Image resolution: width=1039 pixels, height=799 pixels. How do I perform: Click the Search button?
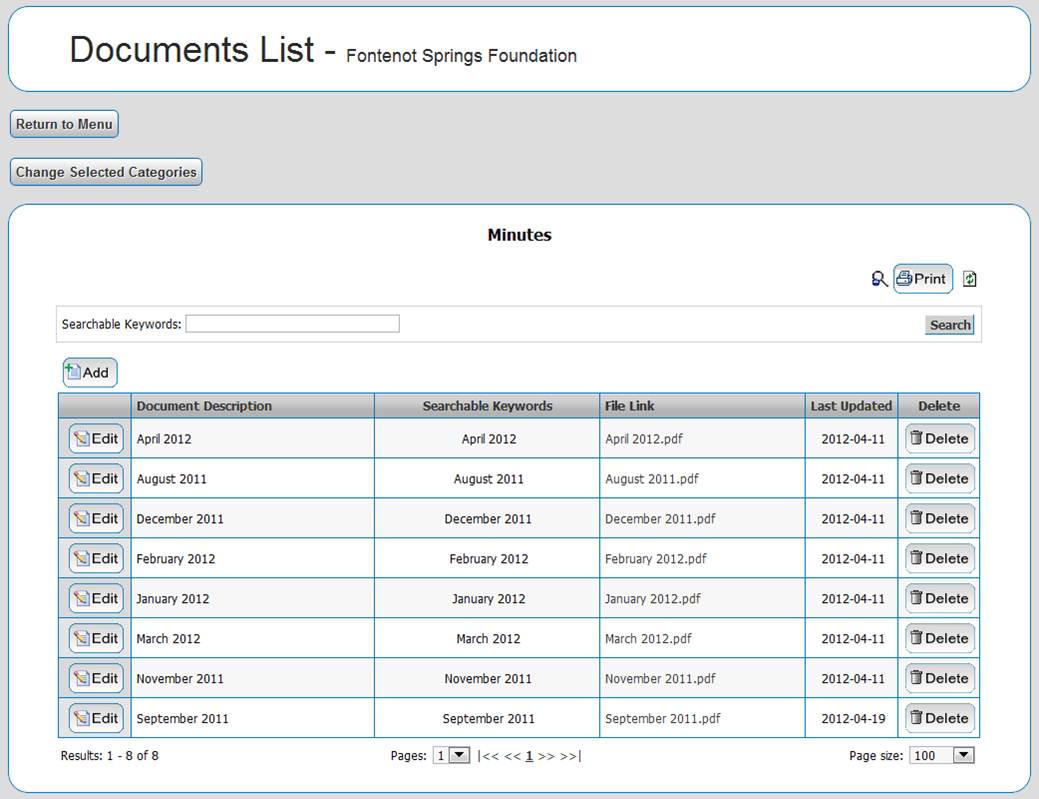[x=949, y=324]
